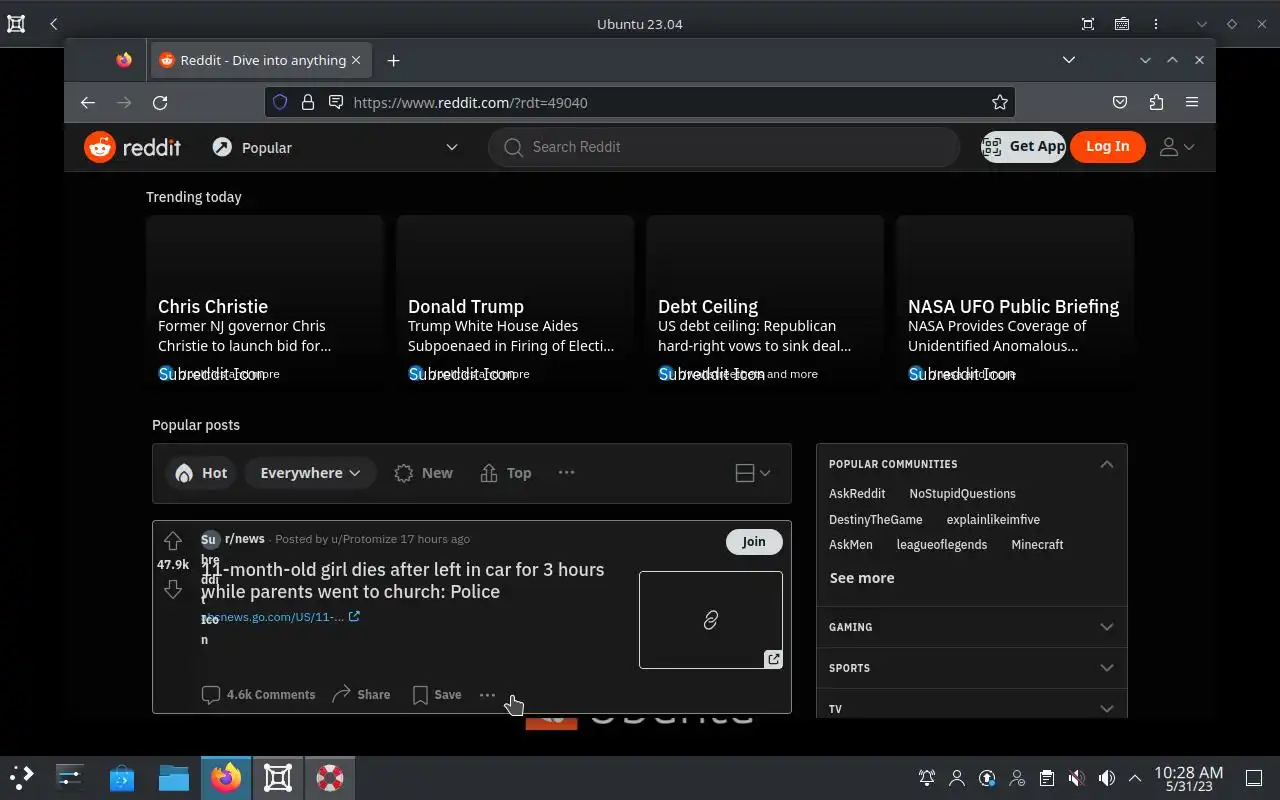
Task: Open the DestinyTheGame community link
Action: pyautogui.click(x=876, y=520)
